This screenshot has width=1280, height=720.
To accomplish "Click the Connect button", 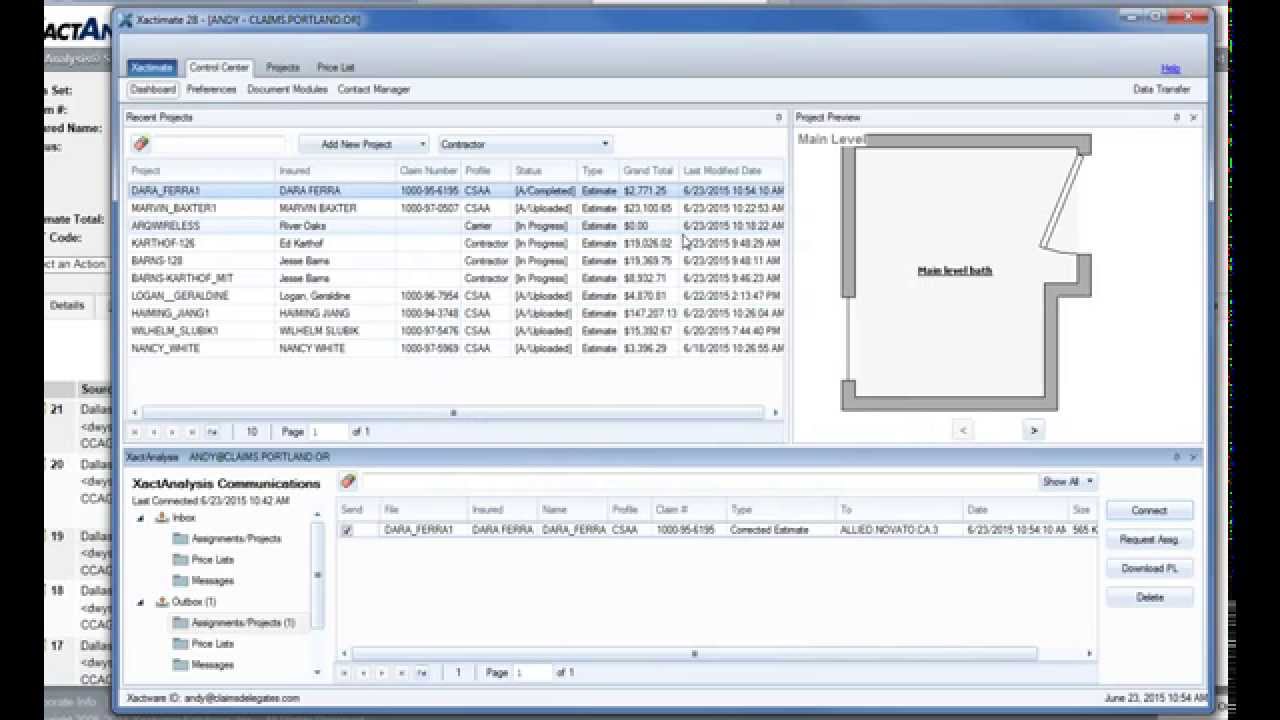I will [1149, 510].
